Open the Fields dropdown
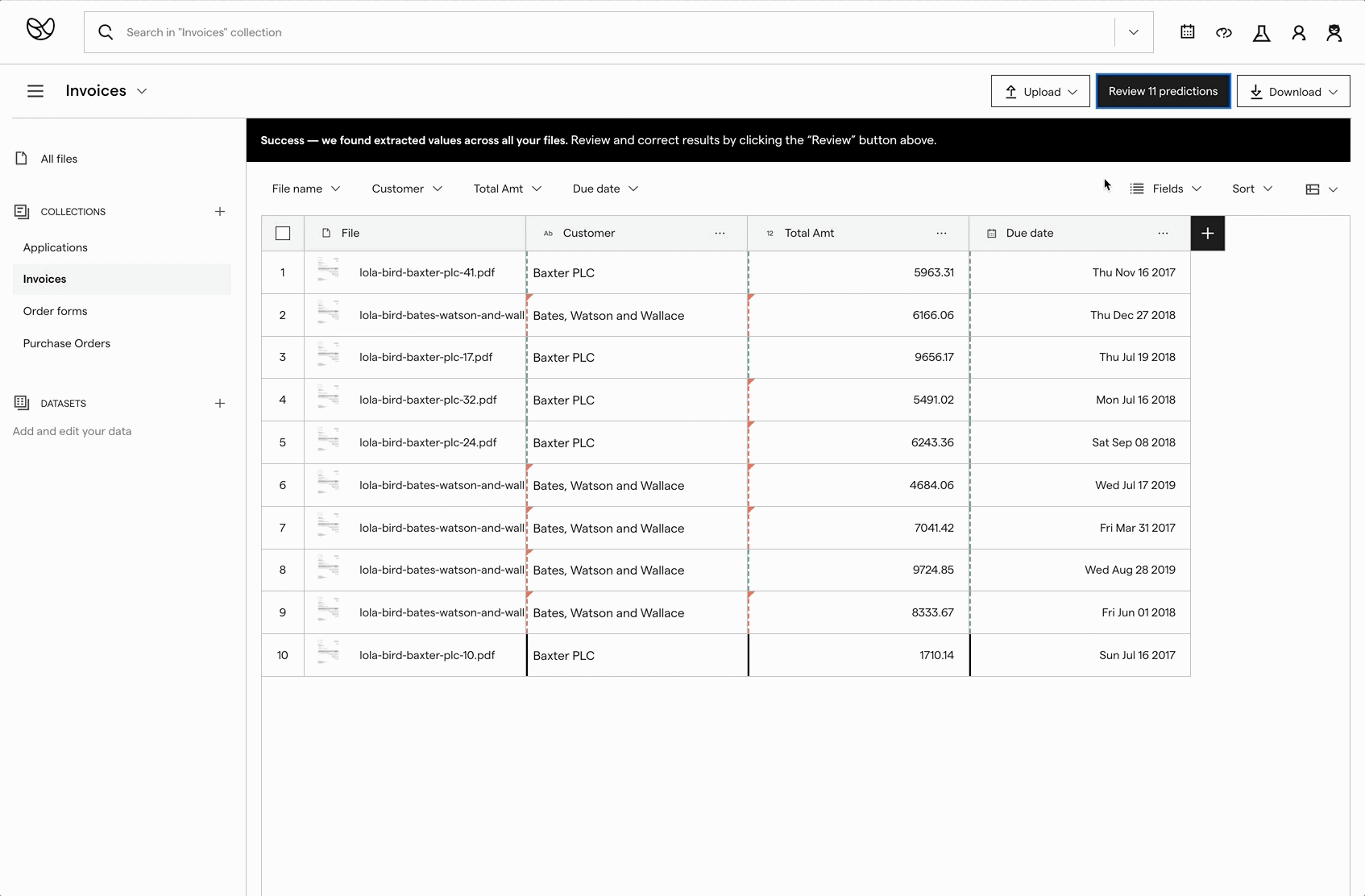The height and width of the screenshot is (896, 1365). click(1166, 189)
